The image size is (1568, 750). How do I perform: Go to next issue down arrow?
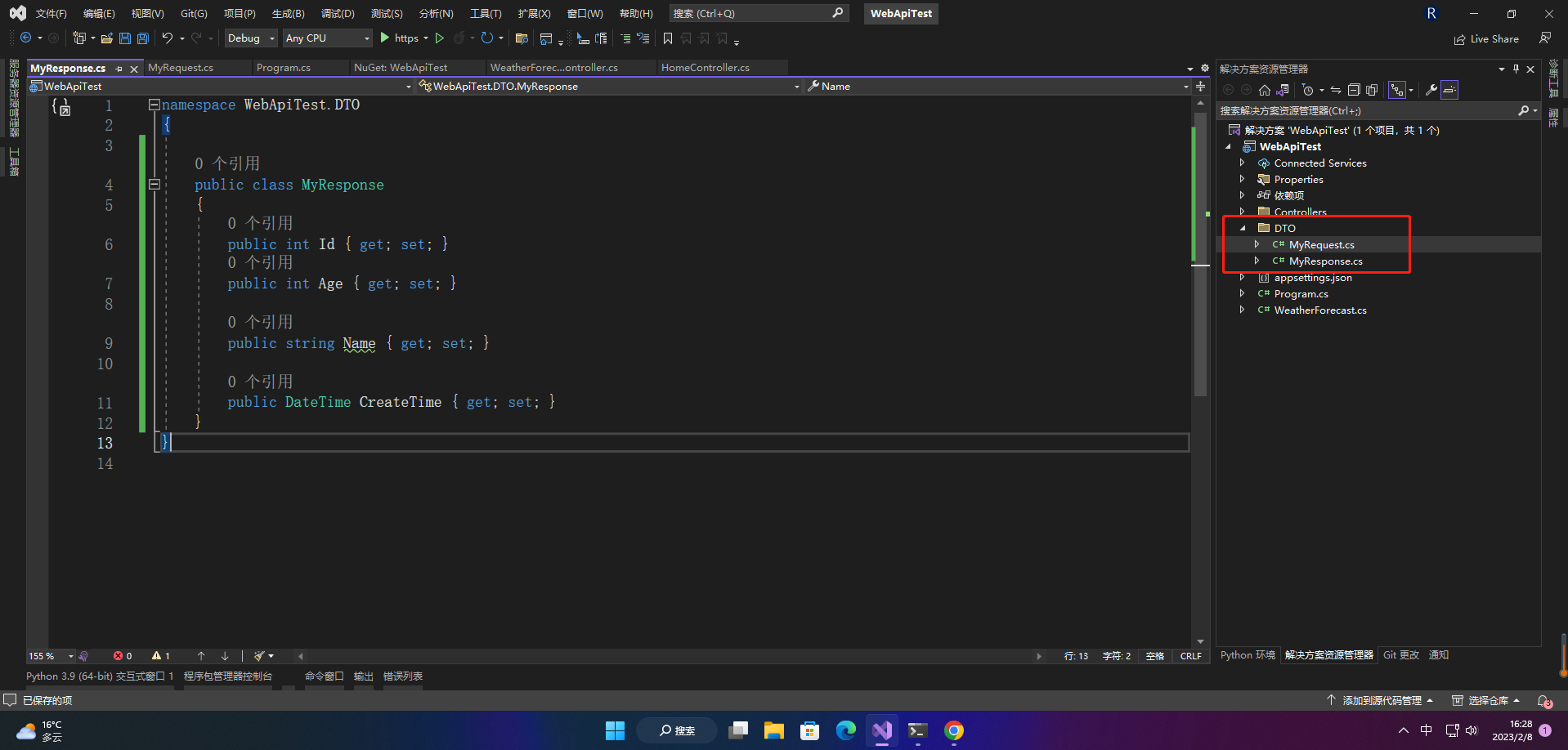click(225, 656)
